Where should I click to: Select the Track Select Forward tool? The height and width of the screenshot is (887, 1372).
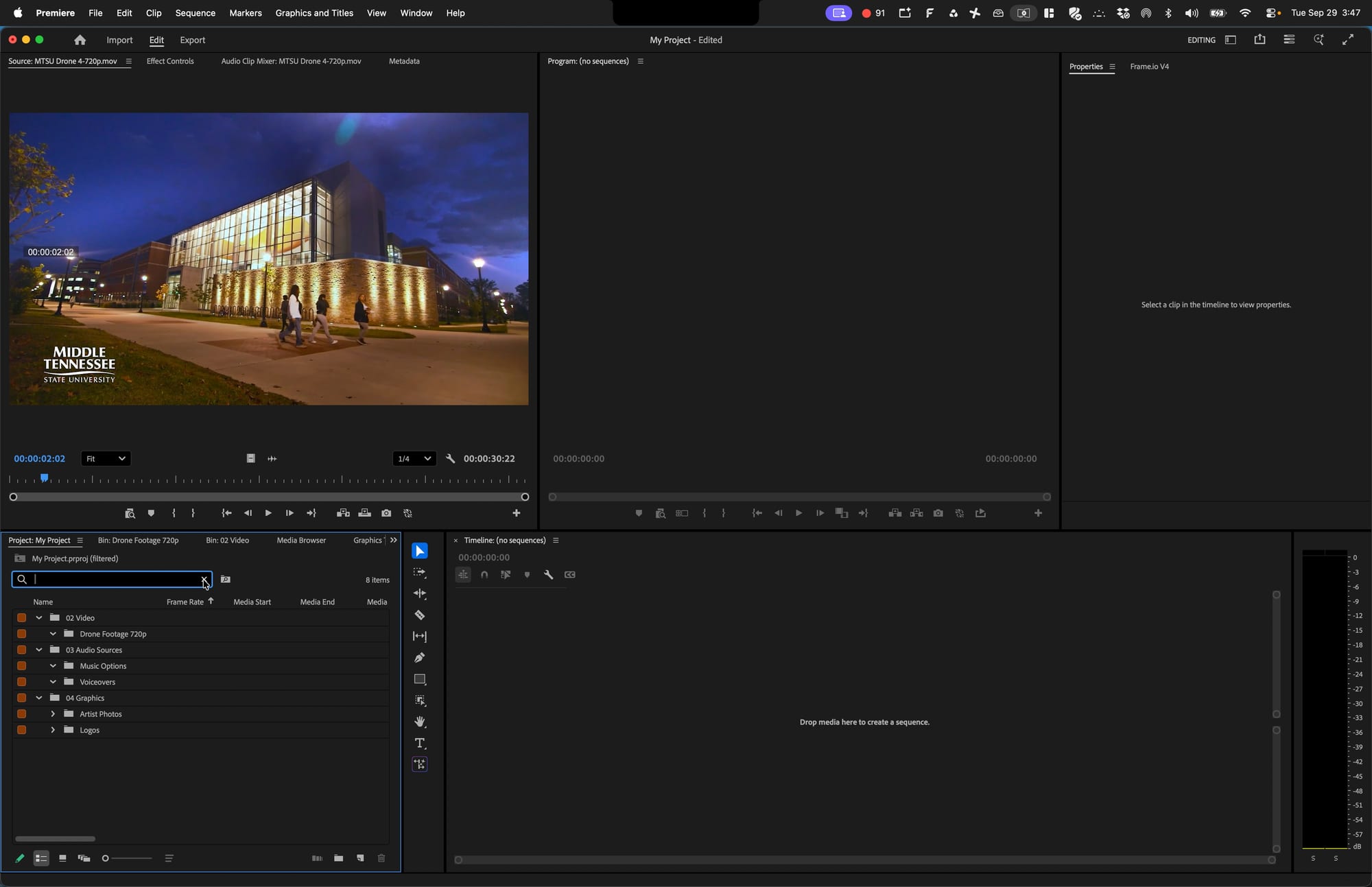point(420,572)
